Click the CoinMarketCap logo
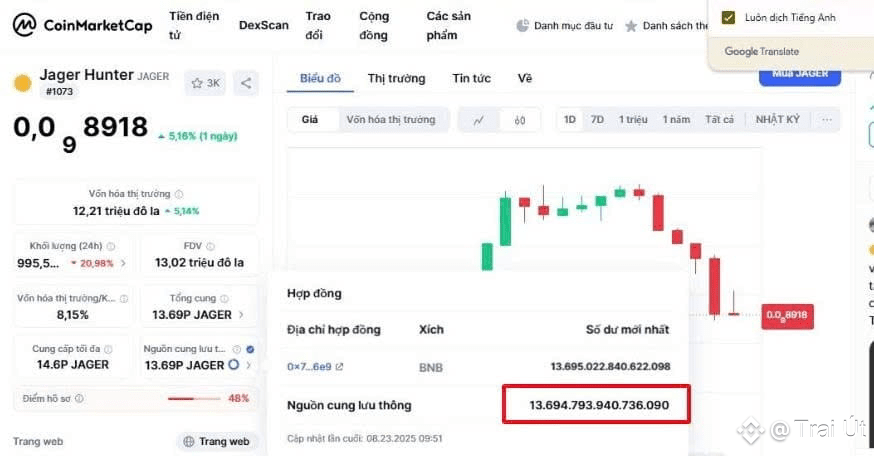The width and height of the screenshot is (874, 456). point(82,25)
